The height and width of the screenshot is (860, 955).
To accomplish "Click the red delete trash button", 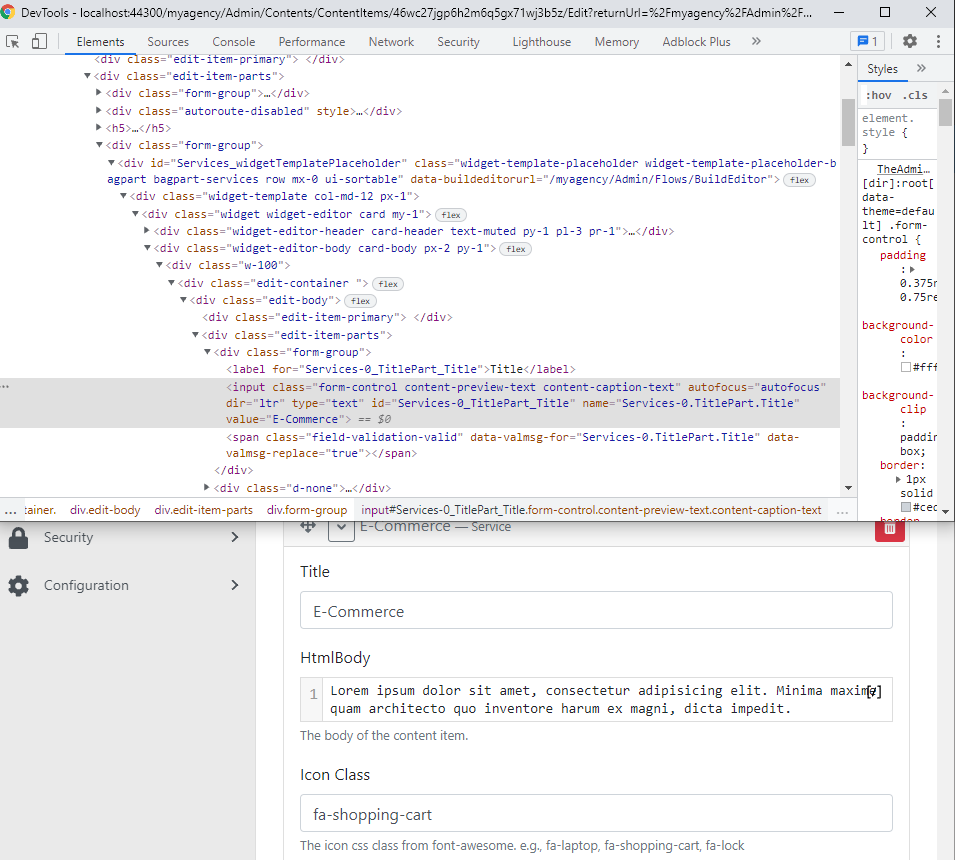I will tap(889, 530).
